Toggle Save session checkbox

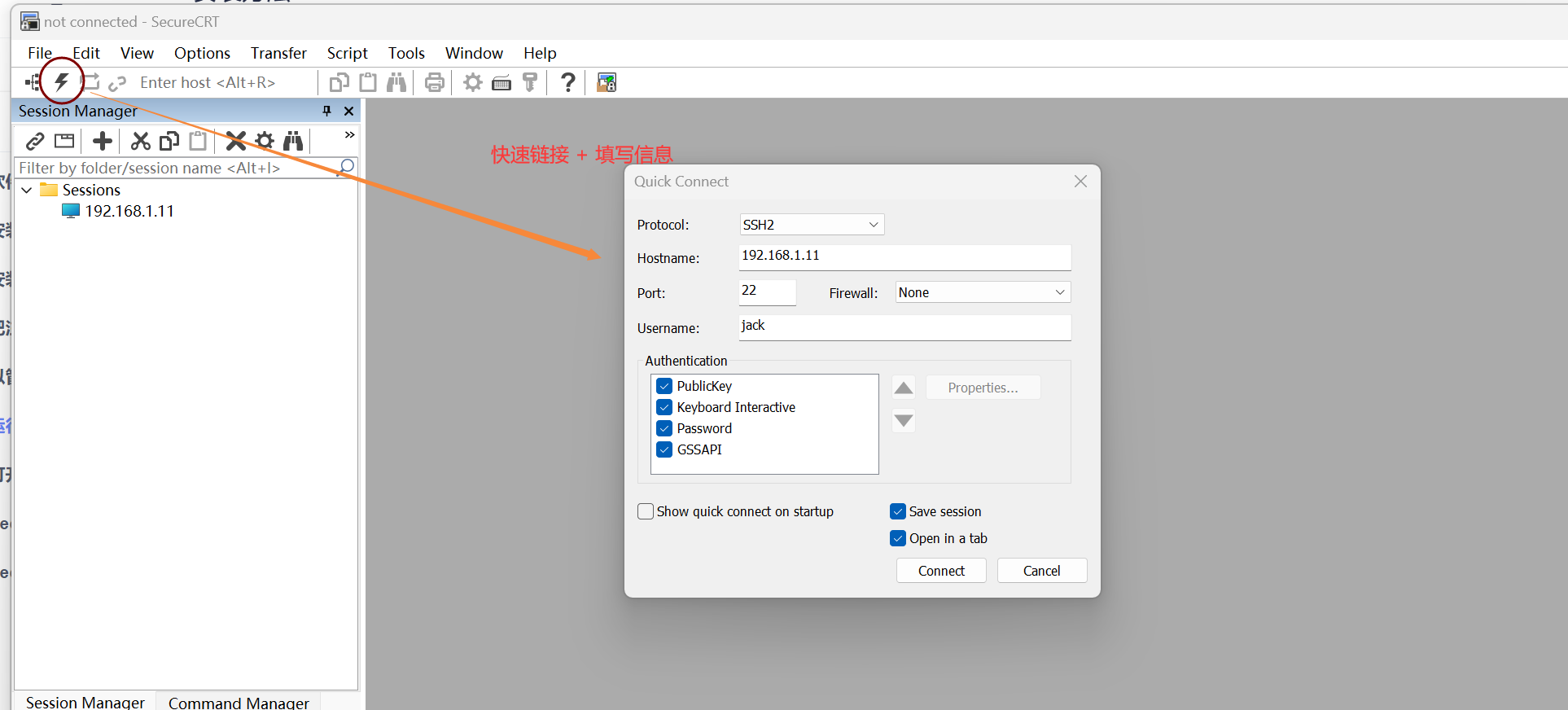point(898,511)
